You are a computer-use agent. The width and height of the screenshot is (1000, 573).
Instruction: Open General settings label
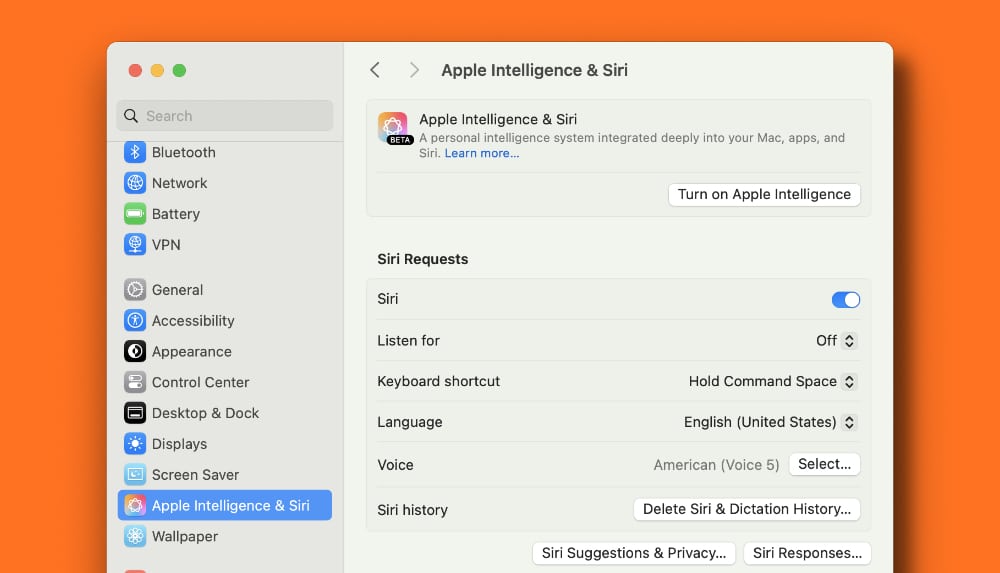tap(177, 290)
